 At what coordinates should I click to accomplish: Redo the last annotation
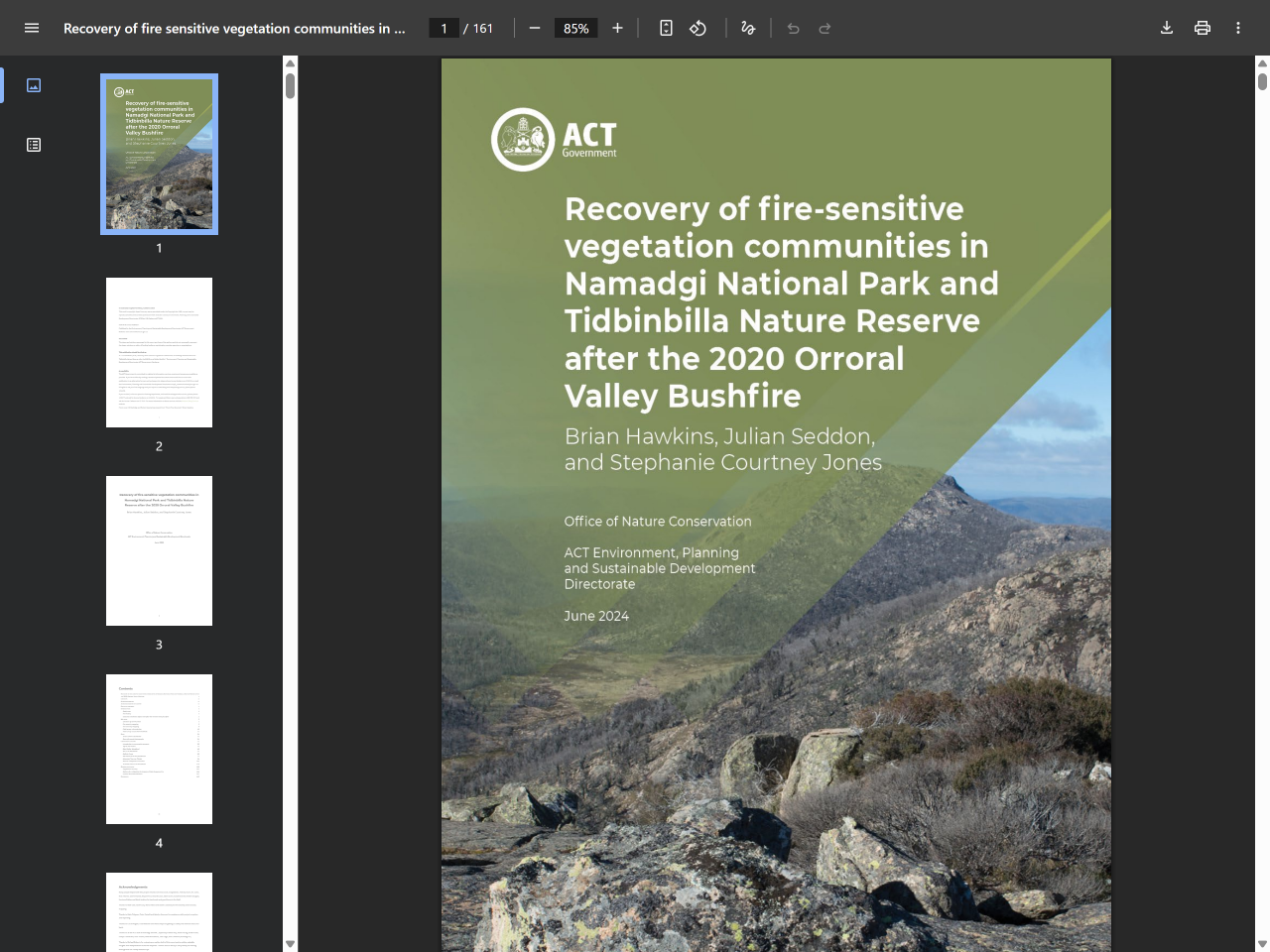(x=824, y=28)
